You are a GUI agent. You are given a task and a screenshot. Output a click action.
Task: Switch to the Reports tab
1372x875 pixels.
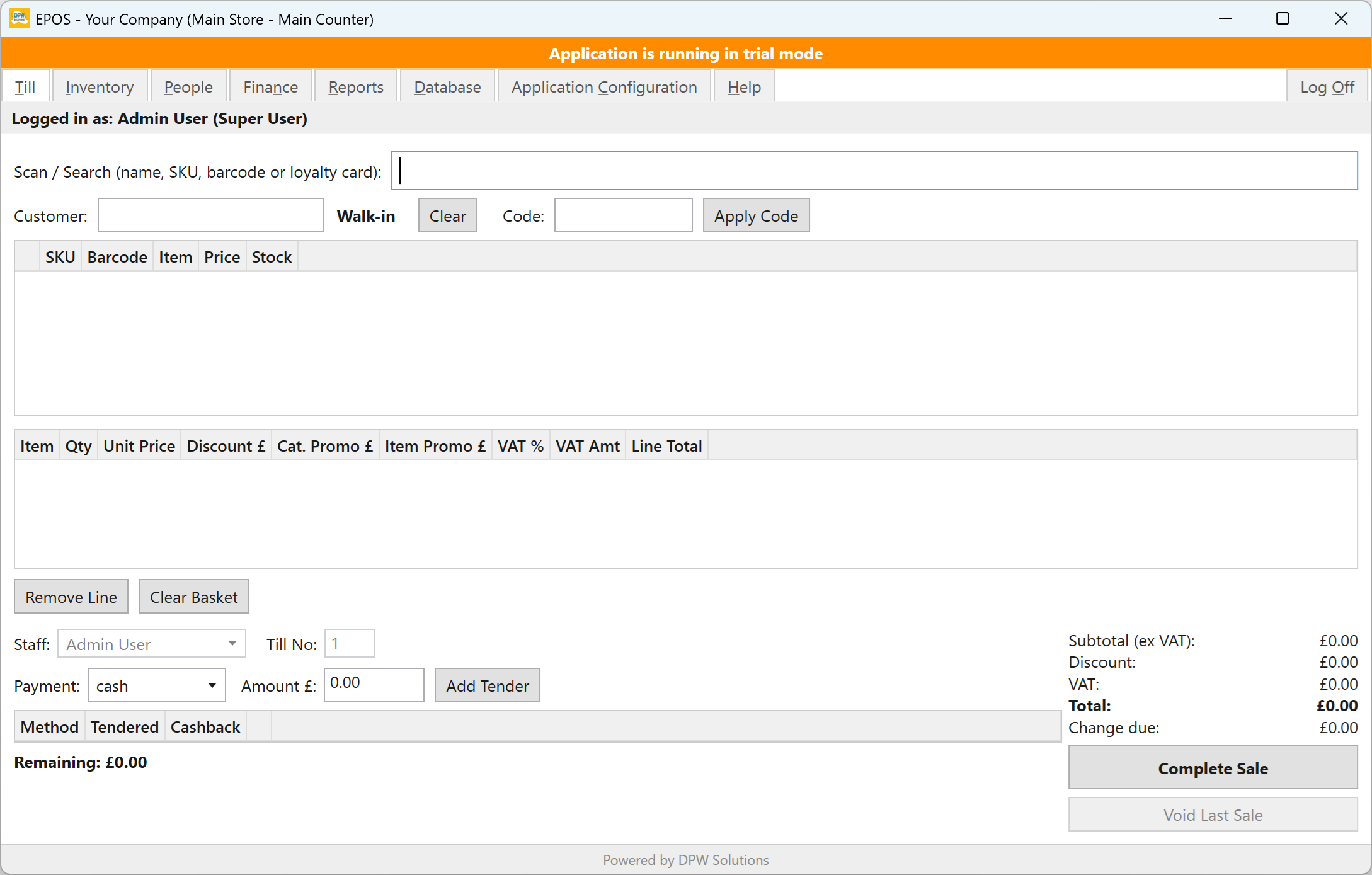click(356, 86)
